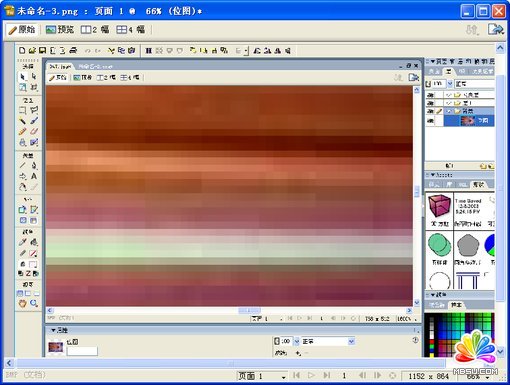The image size is (510, 385).
Task: Click the Paste icon in toolbar
Action: [x=131, y=50]
